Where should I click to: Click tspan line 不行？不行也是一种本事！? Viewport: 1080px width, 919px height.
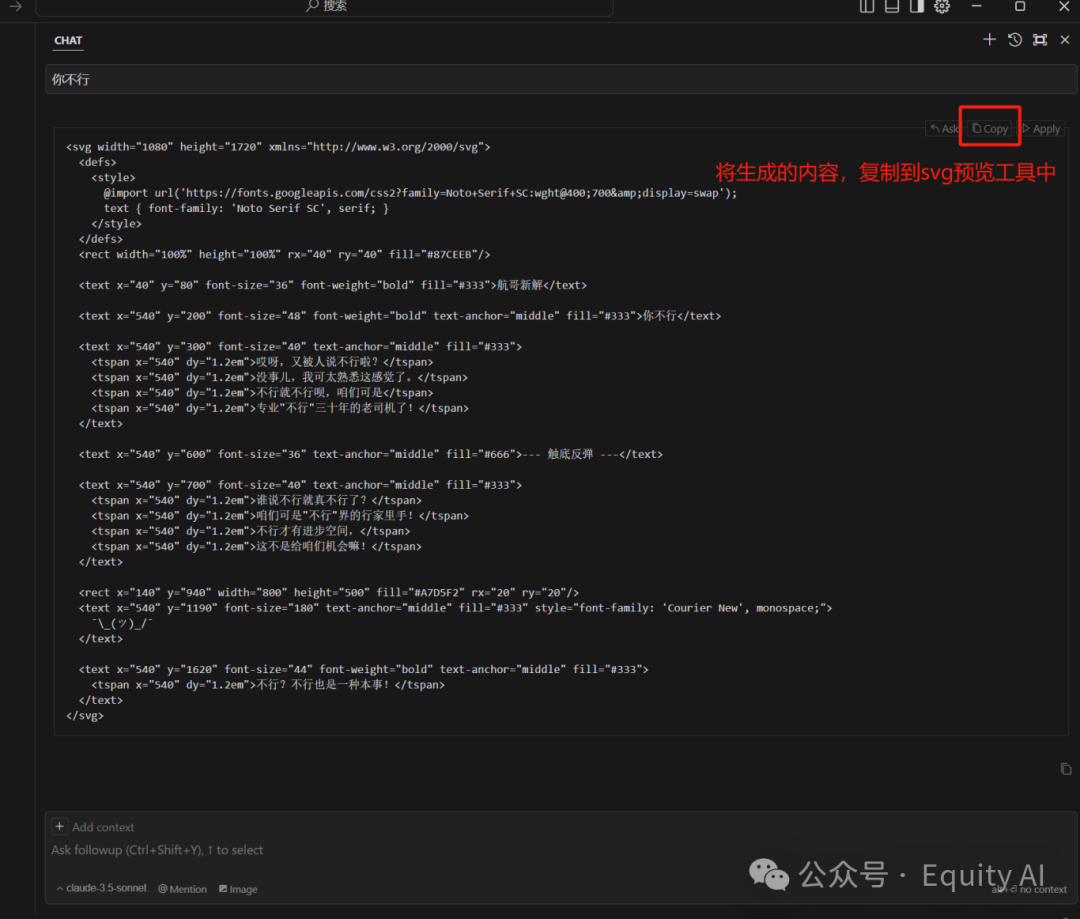(268, 685)
